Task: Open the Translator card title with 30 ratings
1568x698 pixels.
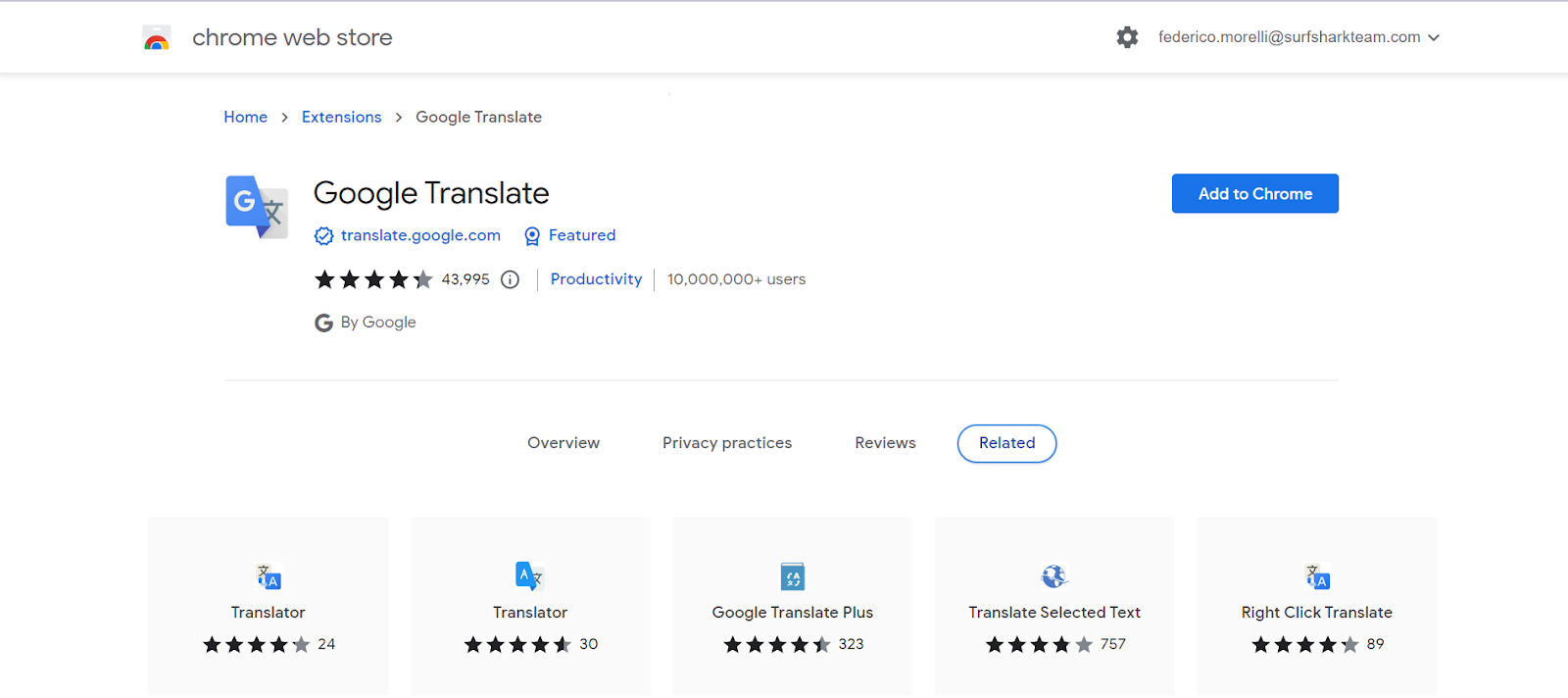Action: pyautogui.click(x=530, y=612)
